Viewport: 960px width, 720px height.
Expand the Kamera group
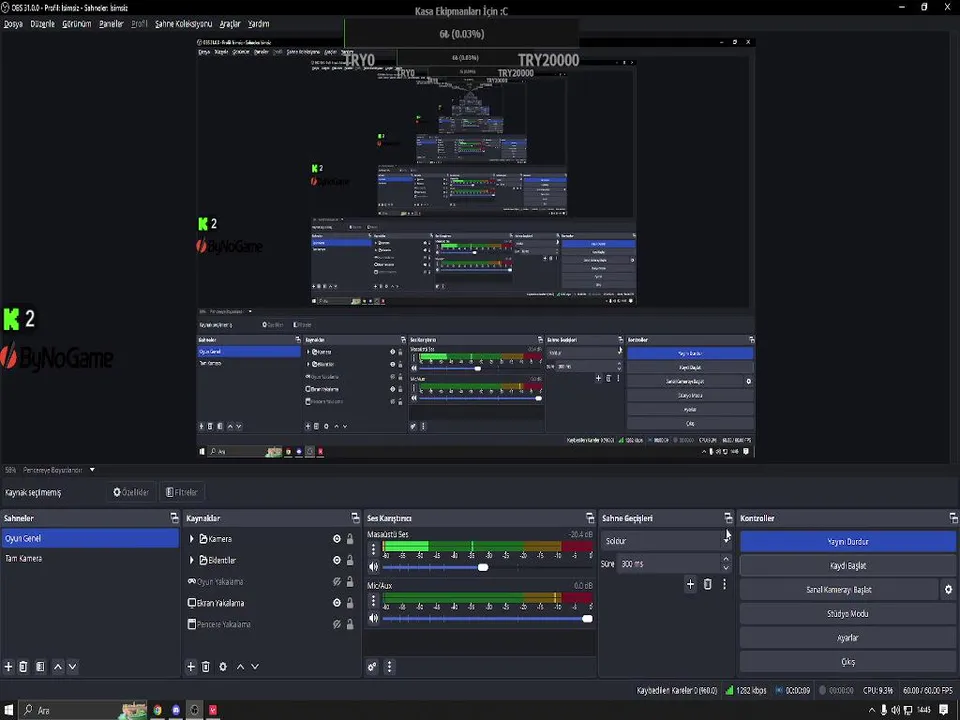click(x=192, y=539)
